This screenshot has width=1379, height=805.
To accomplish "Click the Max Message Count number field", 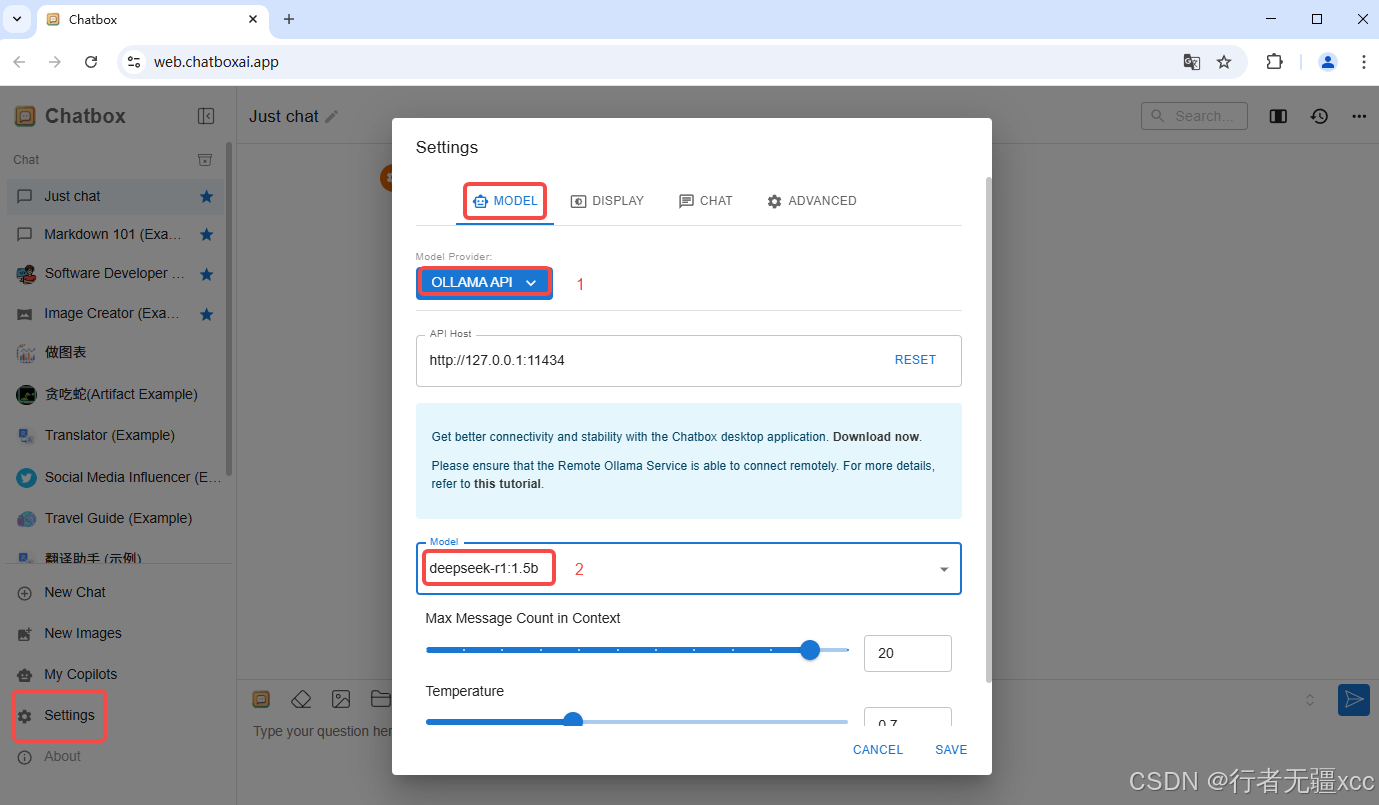I will coord(907,653).
